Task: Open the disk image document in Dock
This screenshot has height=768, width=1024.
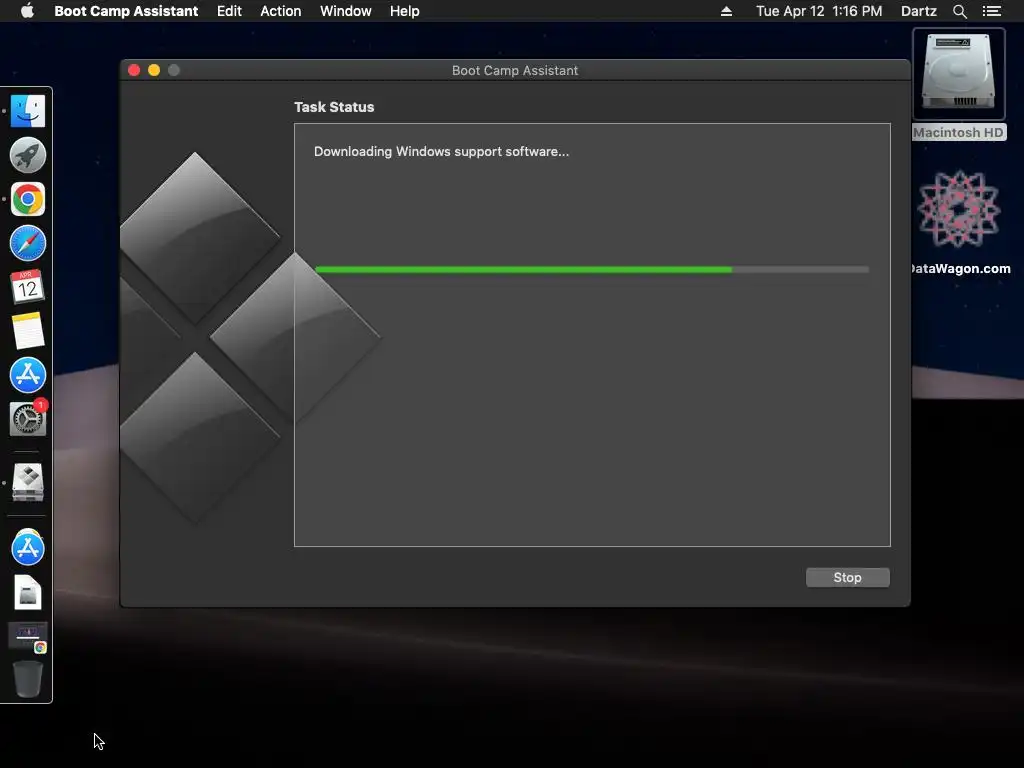Action: coord(27,592)
